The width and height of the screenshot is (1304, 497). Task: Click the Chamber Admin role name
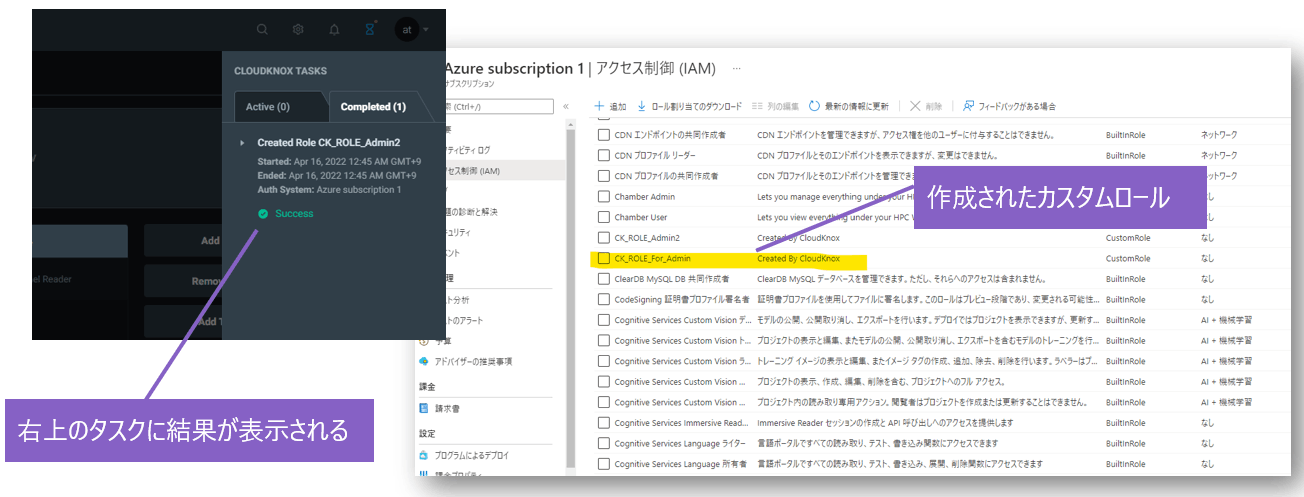pyautogui.click(x=645, y=196)
